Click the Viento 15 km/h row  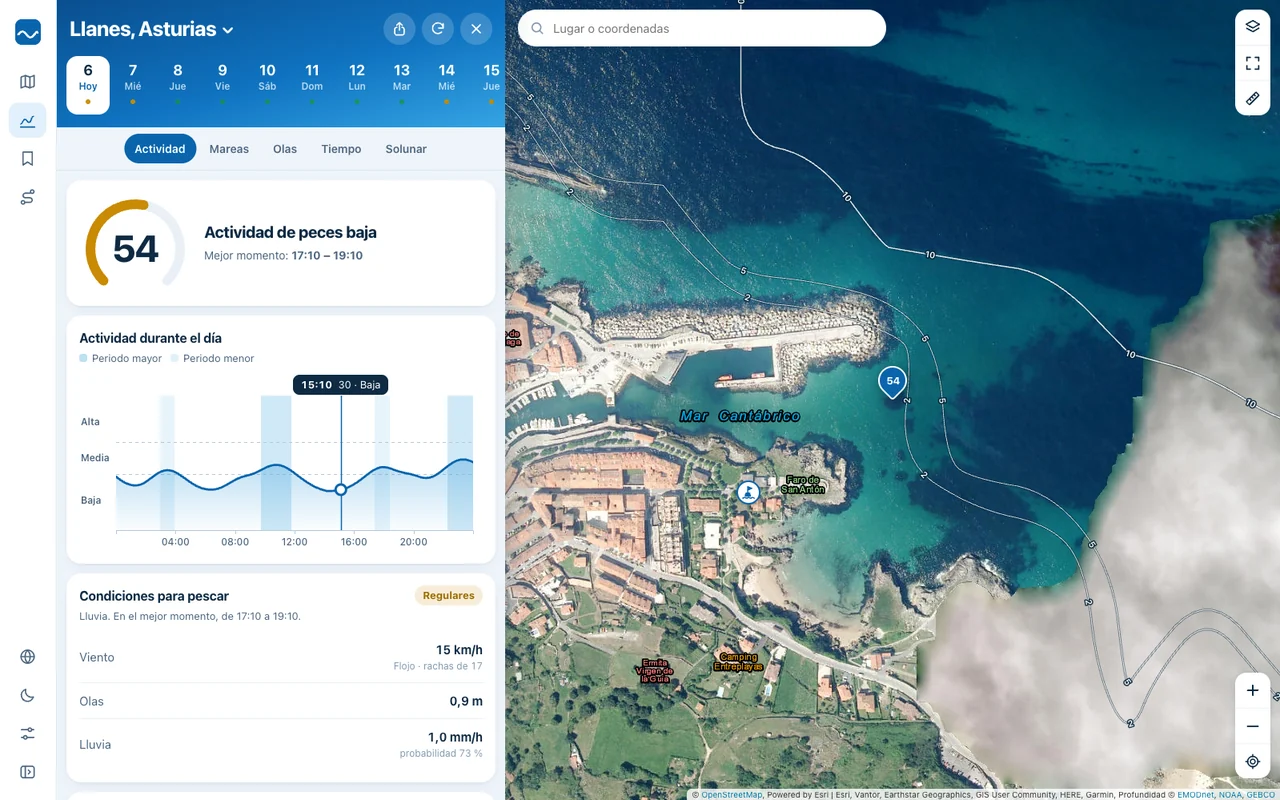(281, 657)
